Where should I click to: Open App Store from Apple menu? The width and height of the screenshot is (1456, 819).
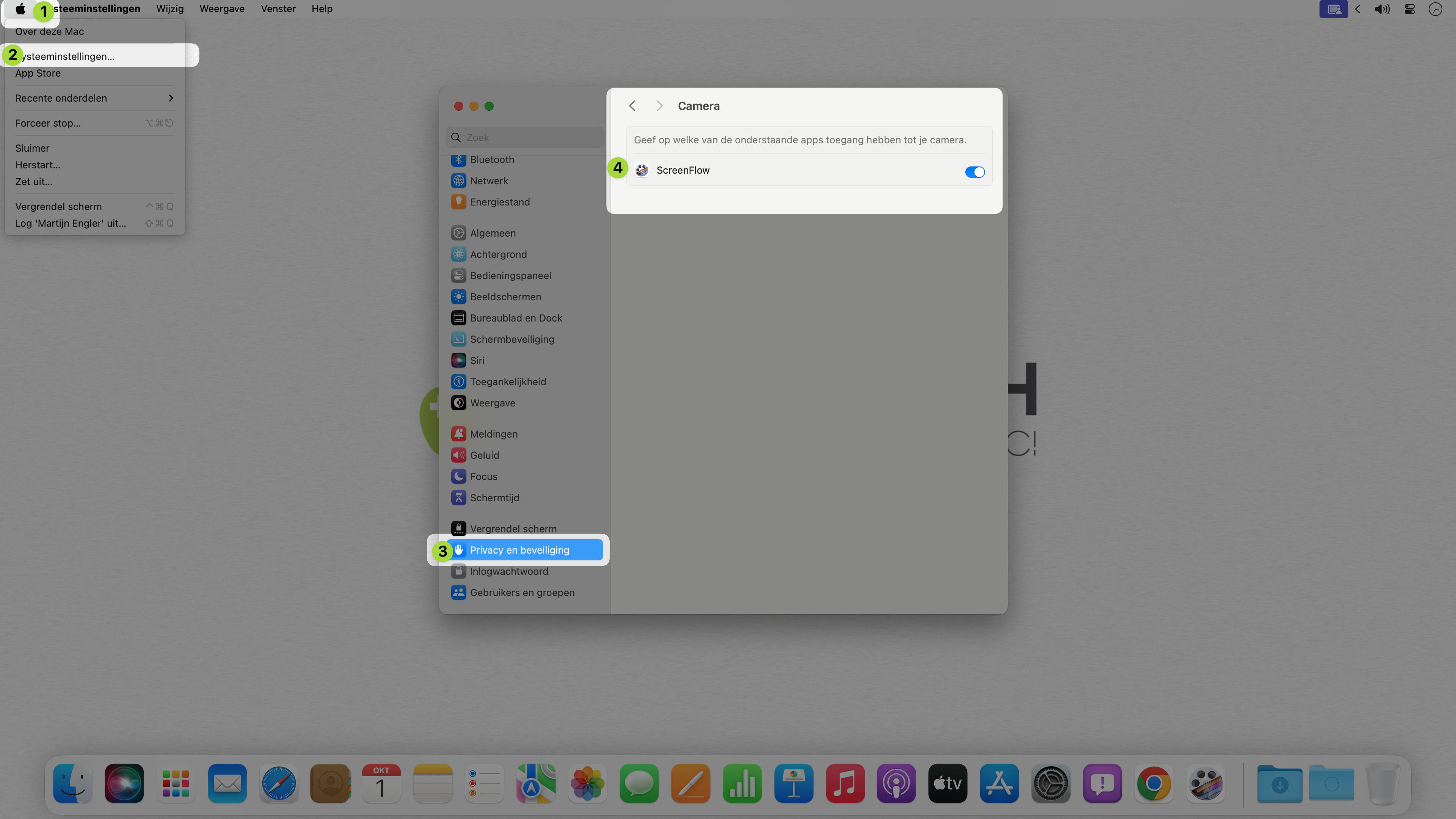[94, 73]
